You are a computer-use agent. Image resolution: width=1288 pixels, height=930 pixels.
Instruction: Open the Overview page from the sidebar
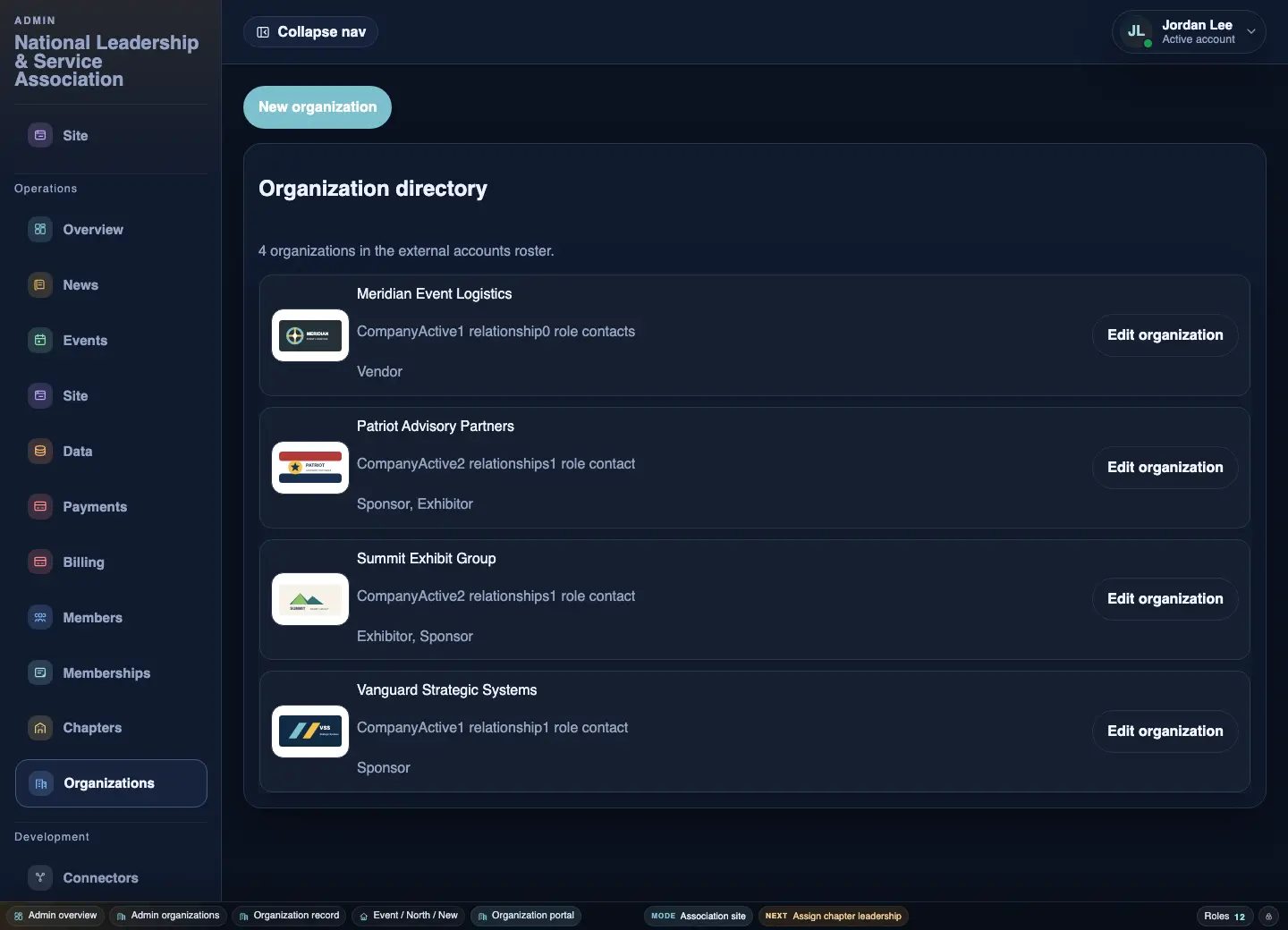click(111, 230)
